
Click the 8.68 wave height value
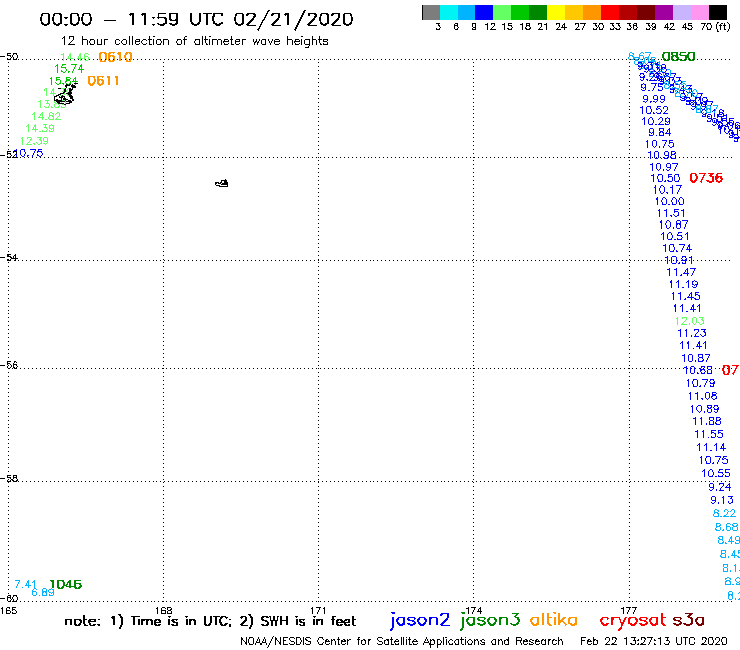(726, 527)
